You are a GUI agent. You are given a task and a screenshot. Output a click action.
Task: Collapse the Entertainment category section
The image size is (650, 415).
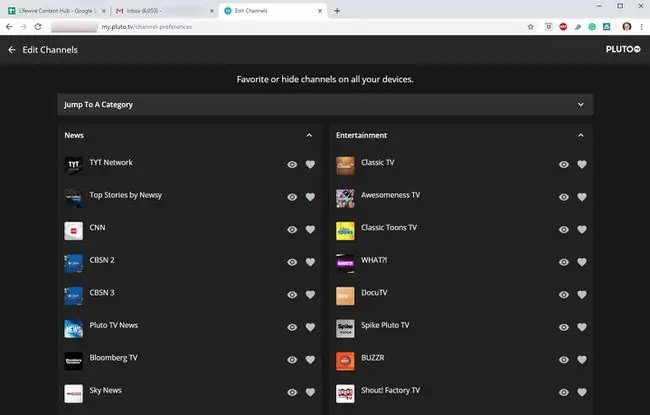[x=581, y=136]
